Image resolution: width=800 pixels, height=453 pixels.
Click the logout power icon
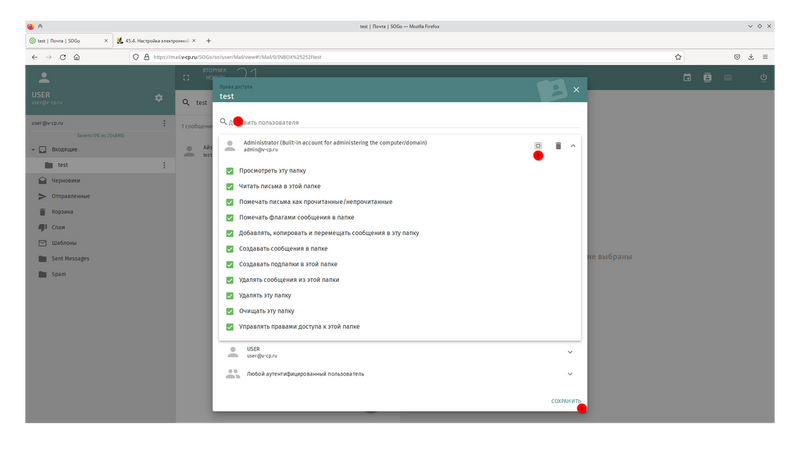[x=763, y=77]
